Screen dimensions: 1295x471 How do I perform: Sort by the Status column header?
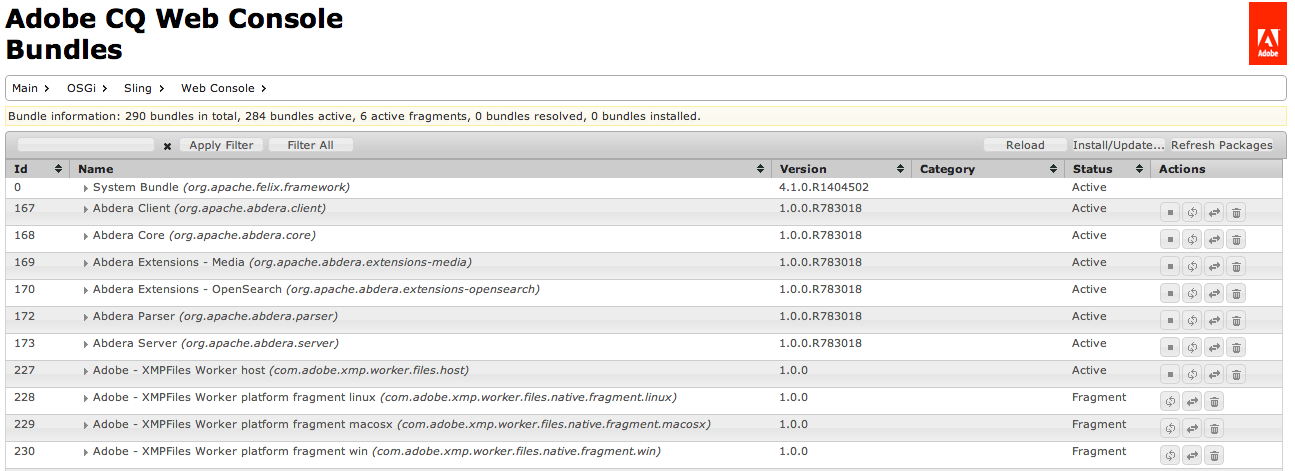tap(1107, 169)
